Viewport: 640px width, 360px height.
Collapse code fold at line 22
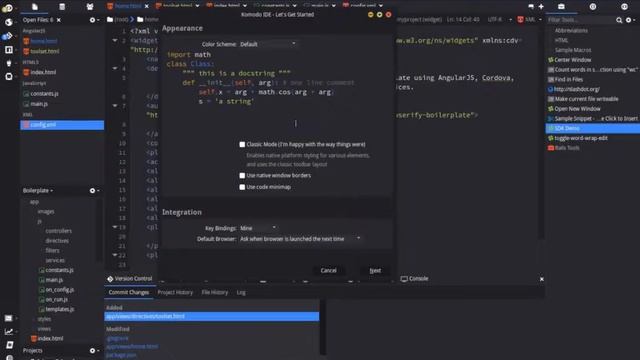pos(115,255)
